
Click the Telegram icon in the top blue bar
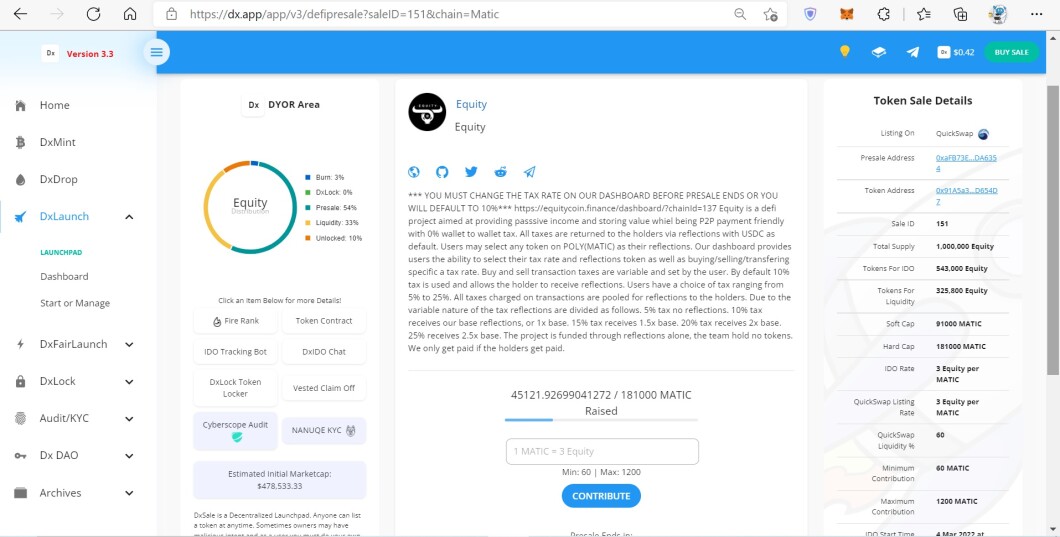pyautogui.click(x=912, y=52)
